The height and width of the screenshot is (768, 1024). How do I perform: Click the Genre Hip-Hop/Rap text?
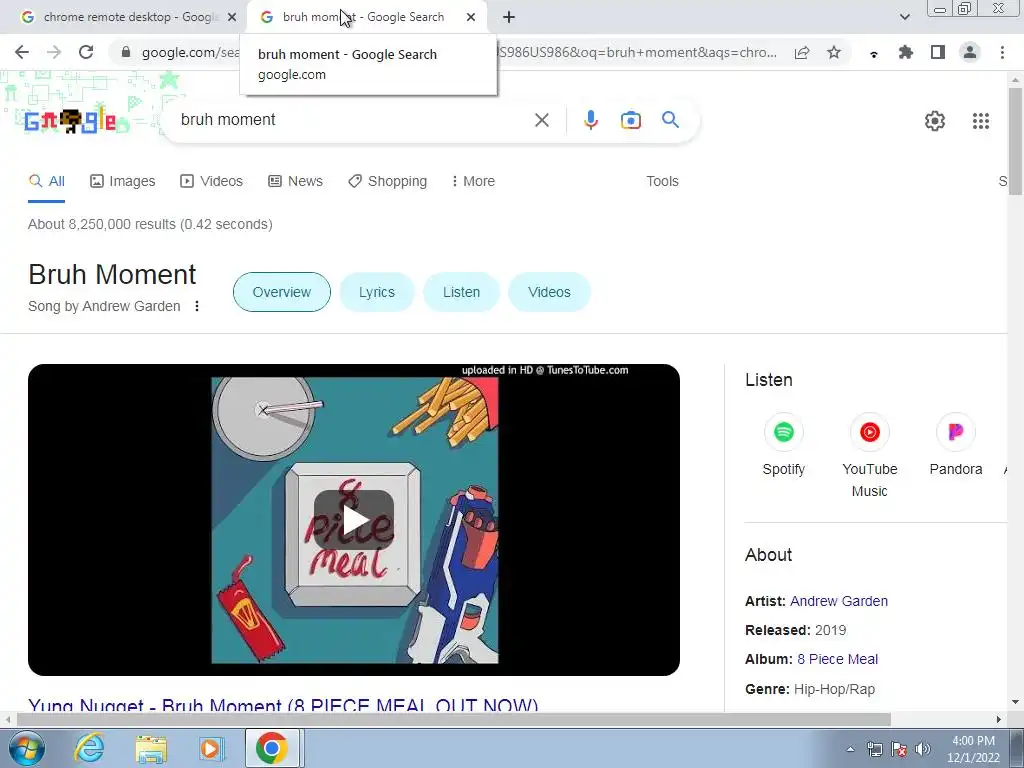810,689
